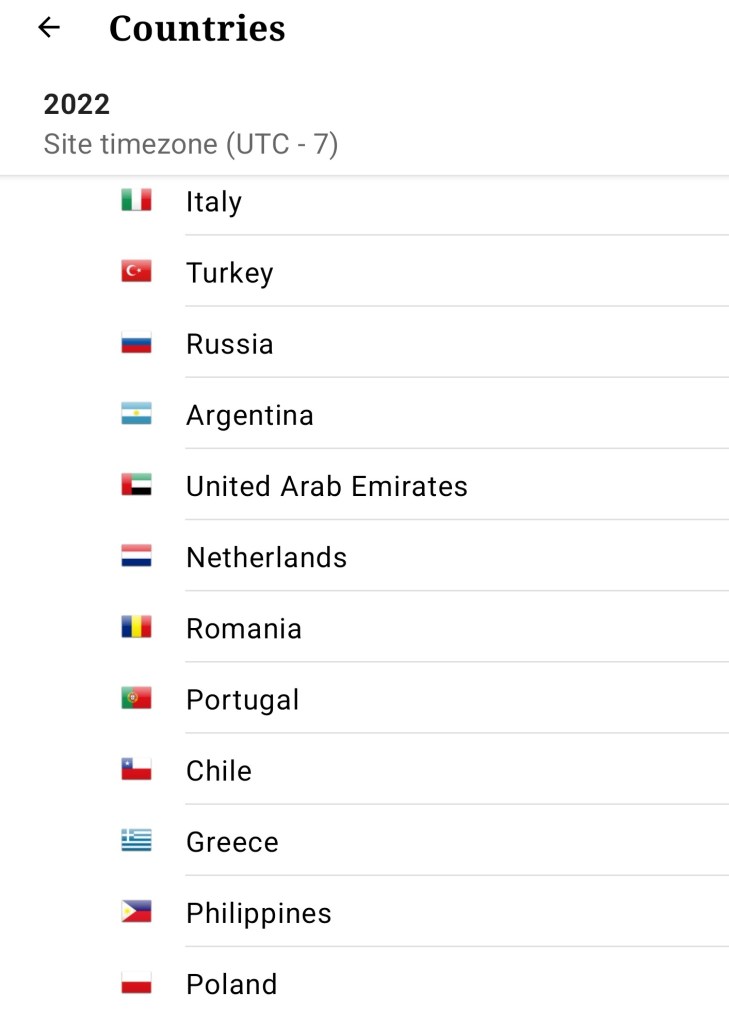Select the Portugal flag icon
The height and width of the screenshot is (1024, 729).
pyautogui.click(x=136, y=699)
